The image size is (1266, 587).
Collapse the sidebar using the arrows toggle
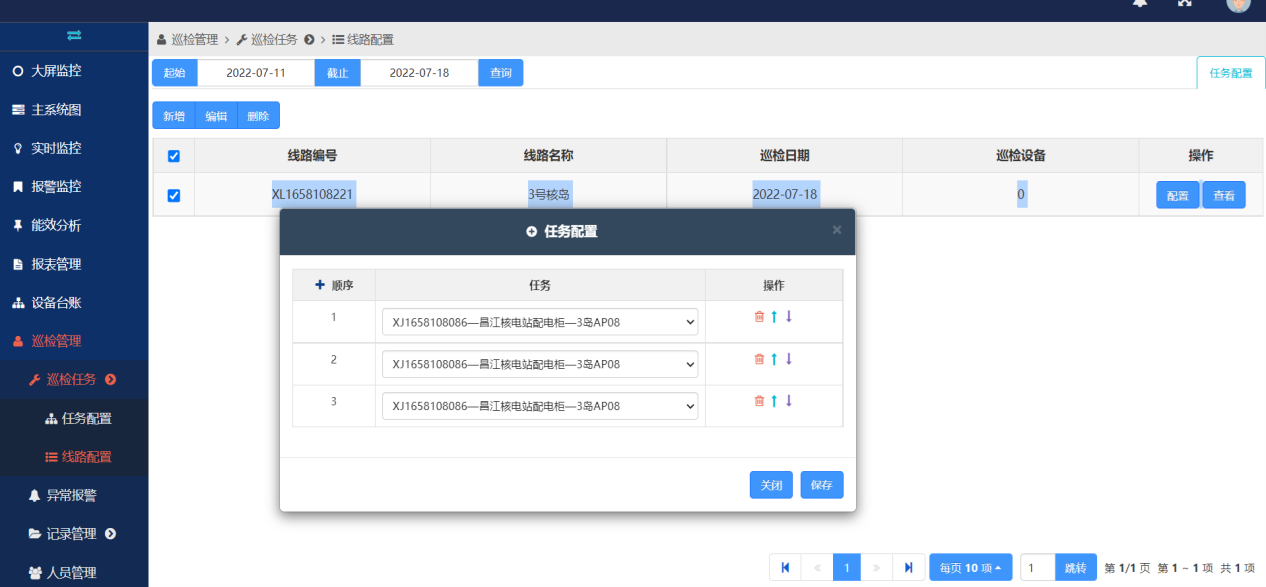pyautogui.click(x=74, y=35)
